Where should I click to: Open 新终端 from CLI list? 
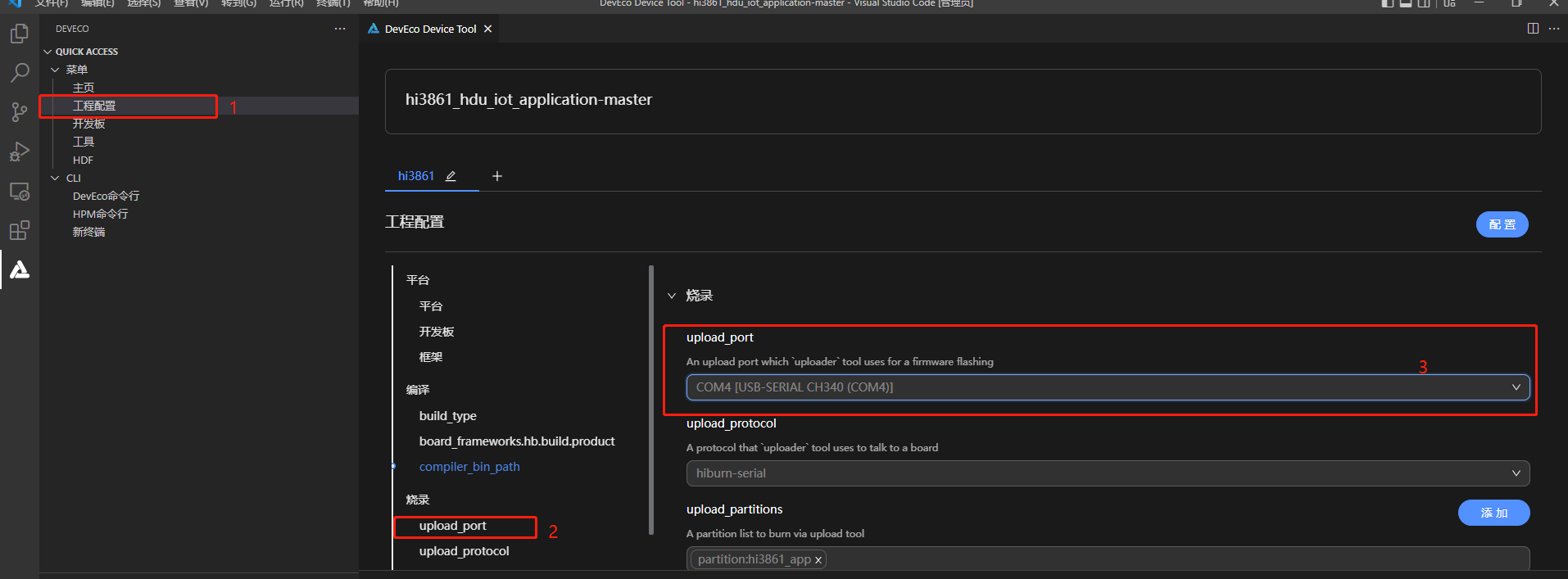click(x=88, y=232)
